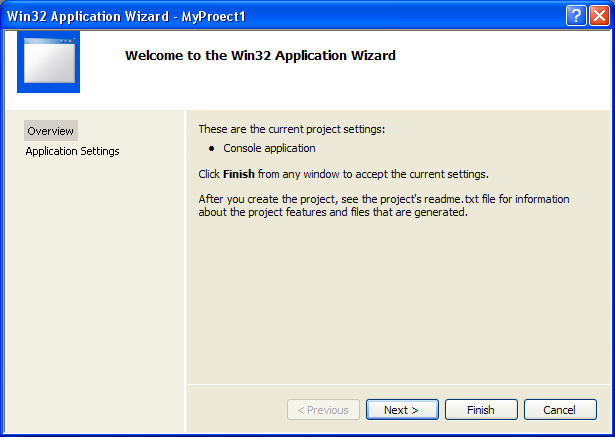Click the bullet dot before Console application

(212, 149)
